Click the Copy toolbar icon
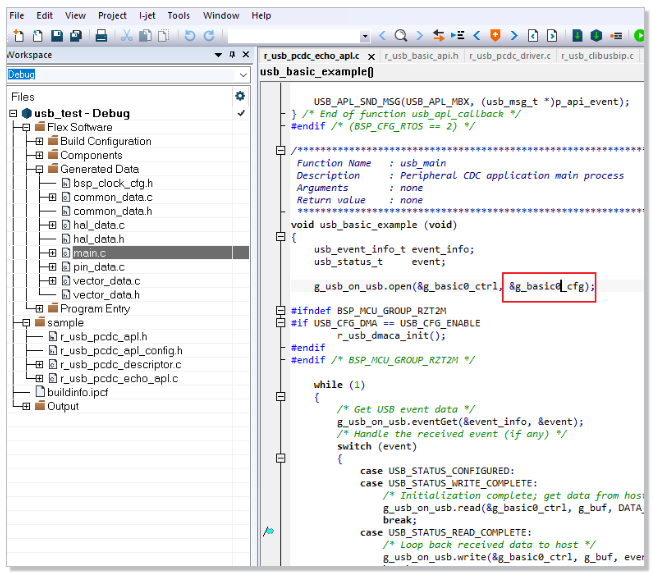 145,36
